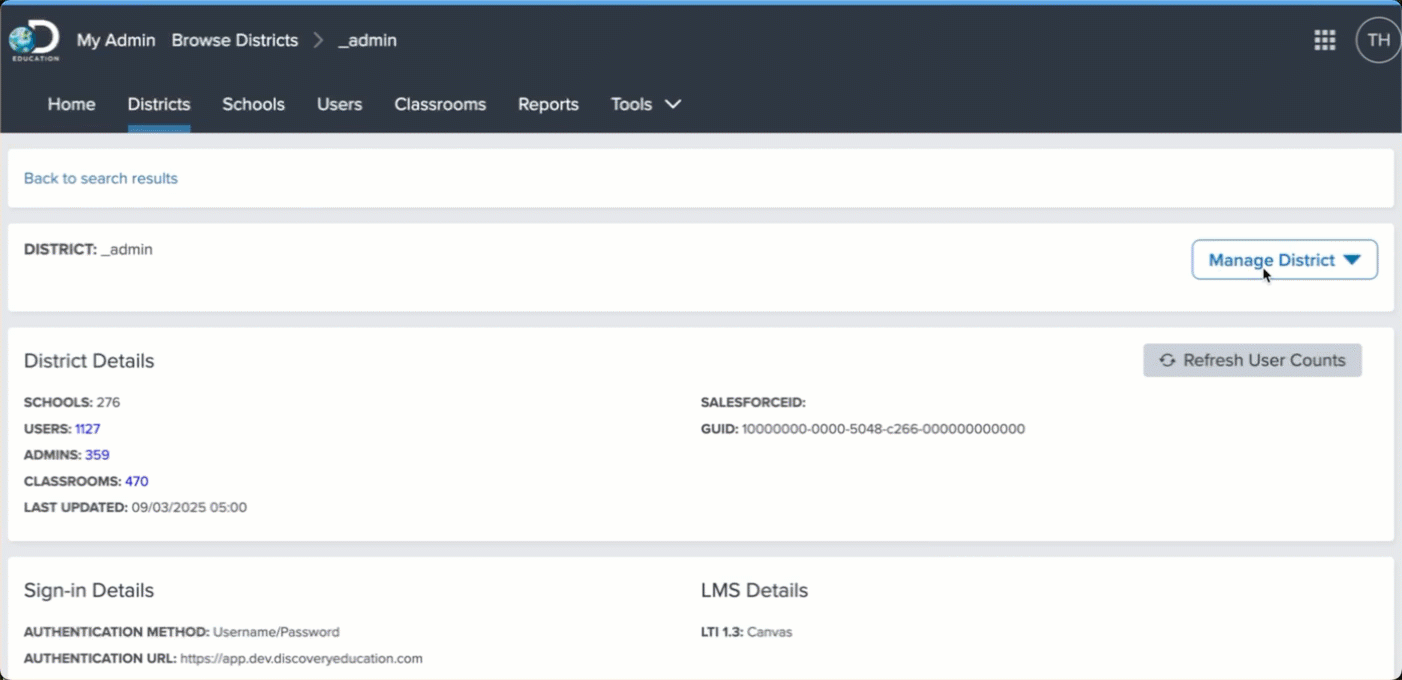Switch to the Districts tab
The width and height of the screenshot is (1402, 680).
click(159, 104)
